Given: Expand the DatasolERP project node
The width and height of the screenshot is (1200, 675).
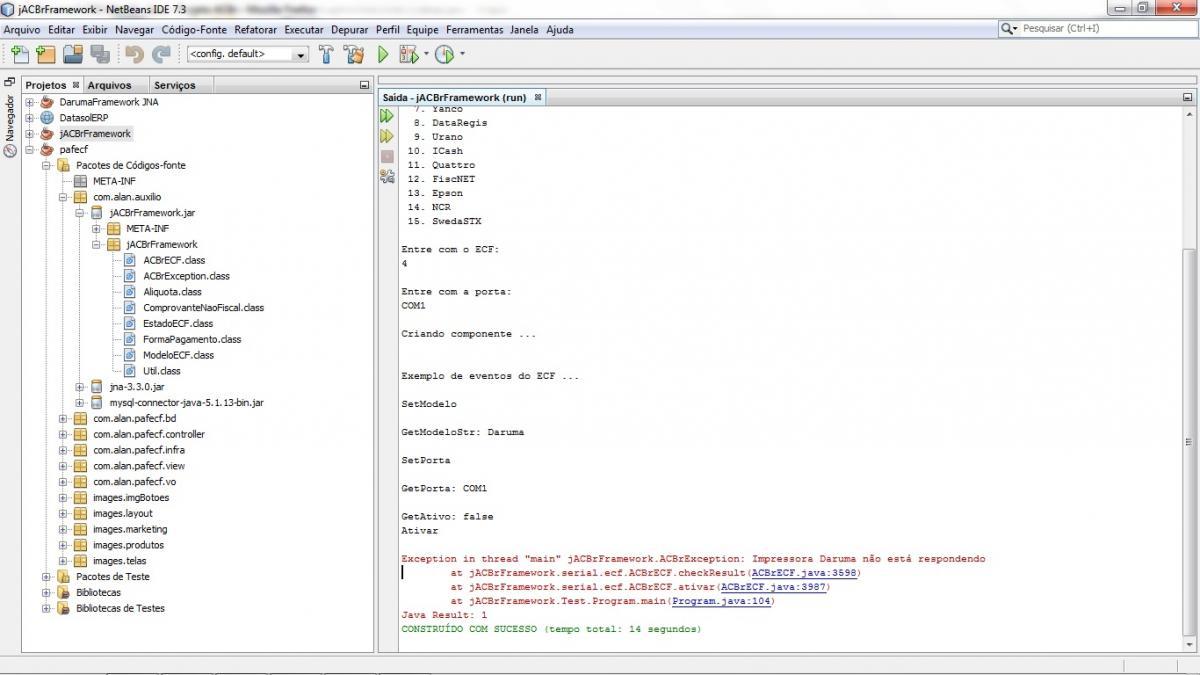Looking at the screenshot, I should pyautogui.click(x=30, y=117).
